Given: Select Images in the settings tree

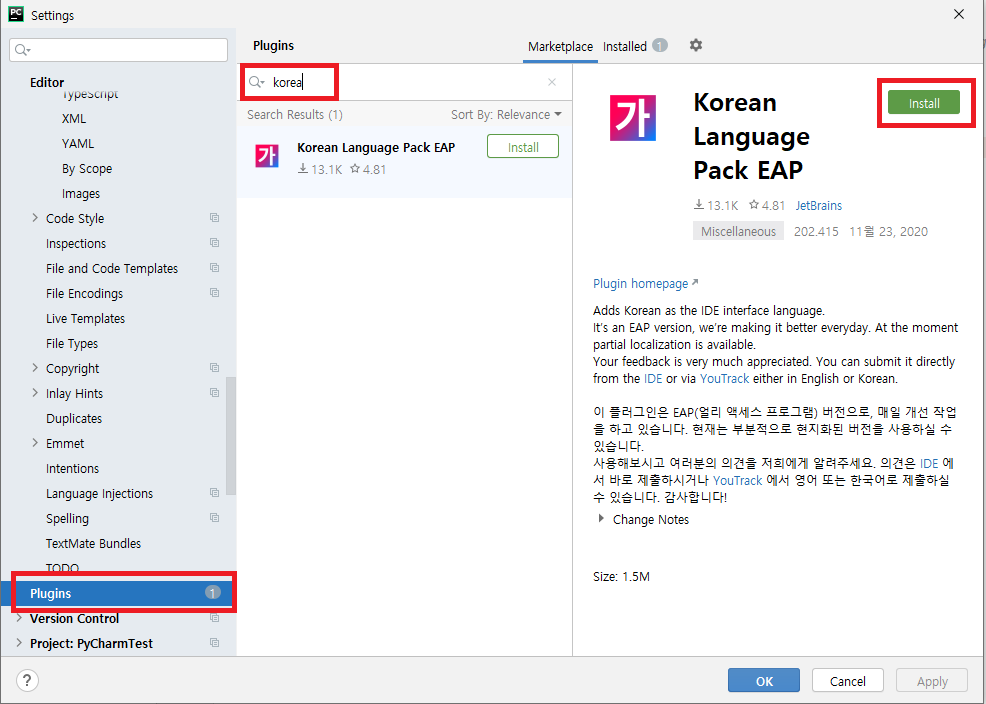Looking at the screenshot, I should point(80,194).
